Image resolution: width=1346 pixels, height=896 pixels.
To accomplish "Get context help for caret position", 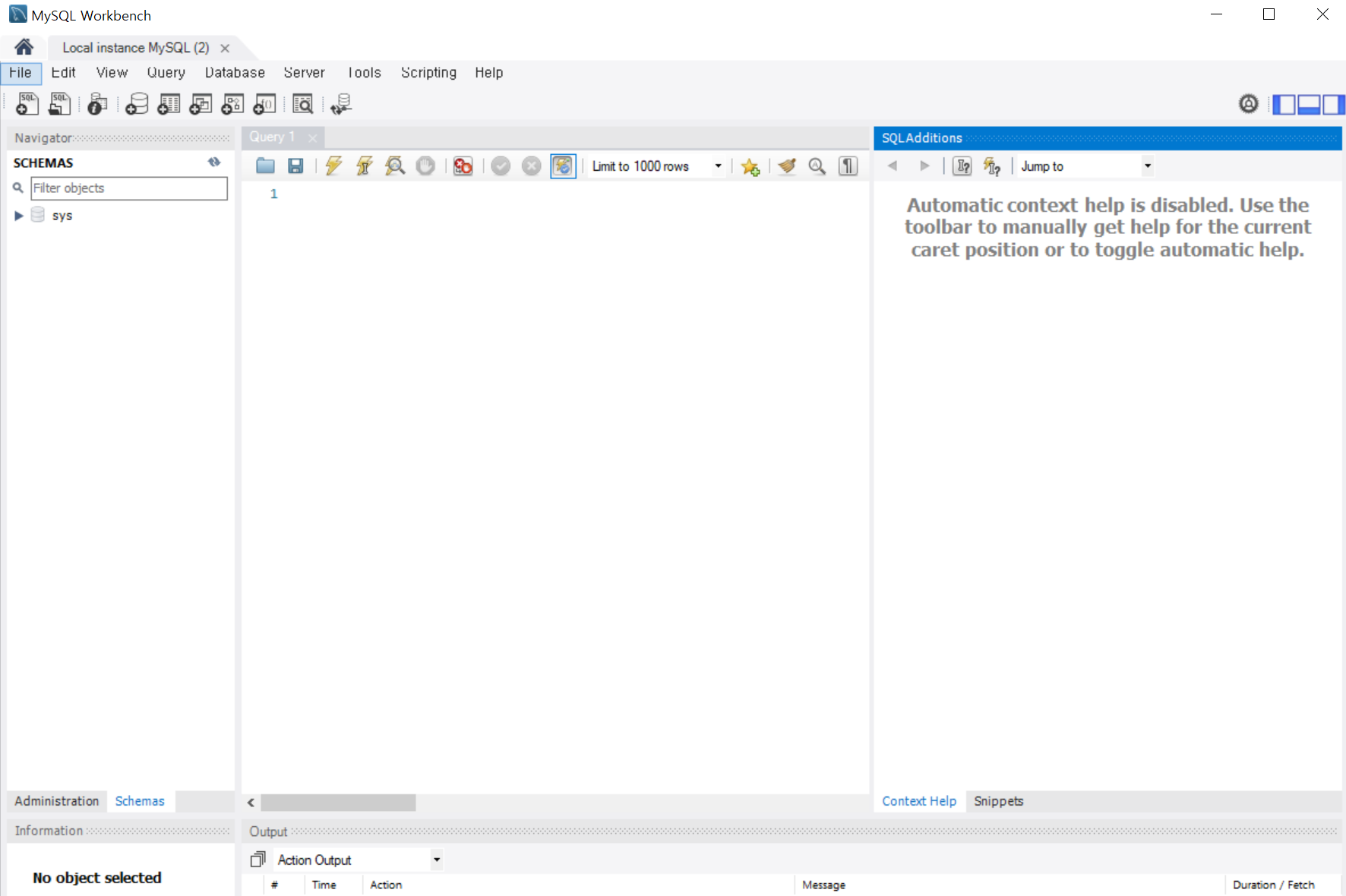I will click(x=962, y=166).
